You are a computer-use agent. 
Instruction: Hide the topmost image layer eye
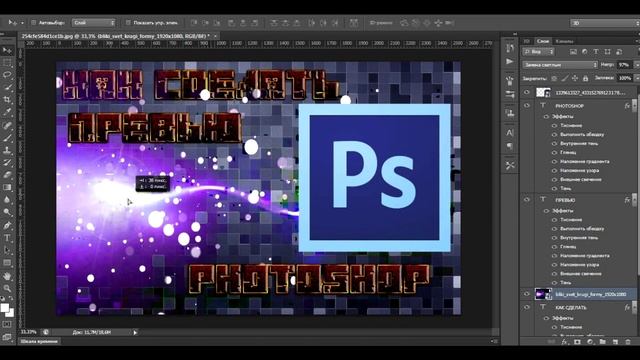pos(527,93)
